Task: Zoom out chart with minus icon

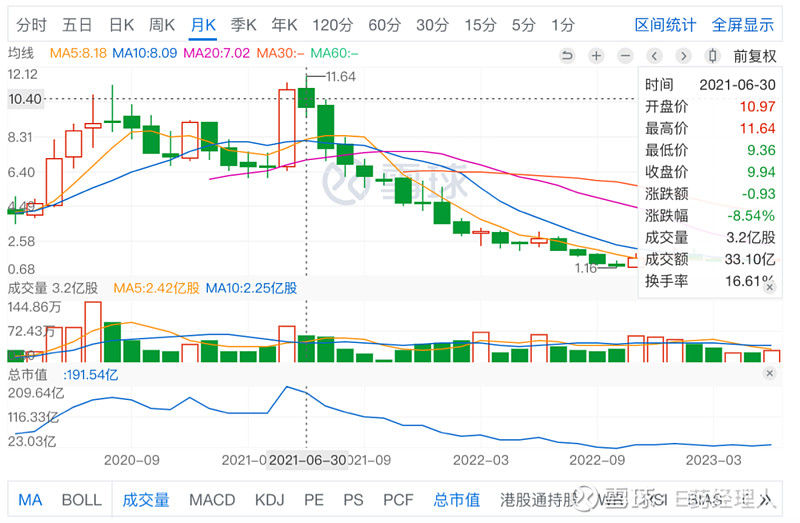Action: point(625,56)
